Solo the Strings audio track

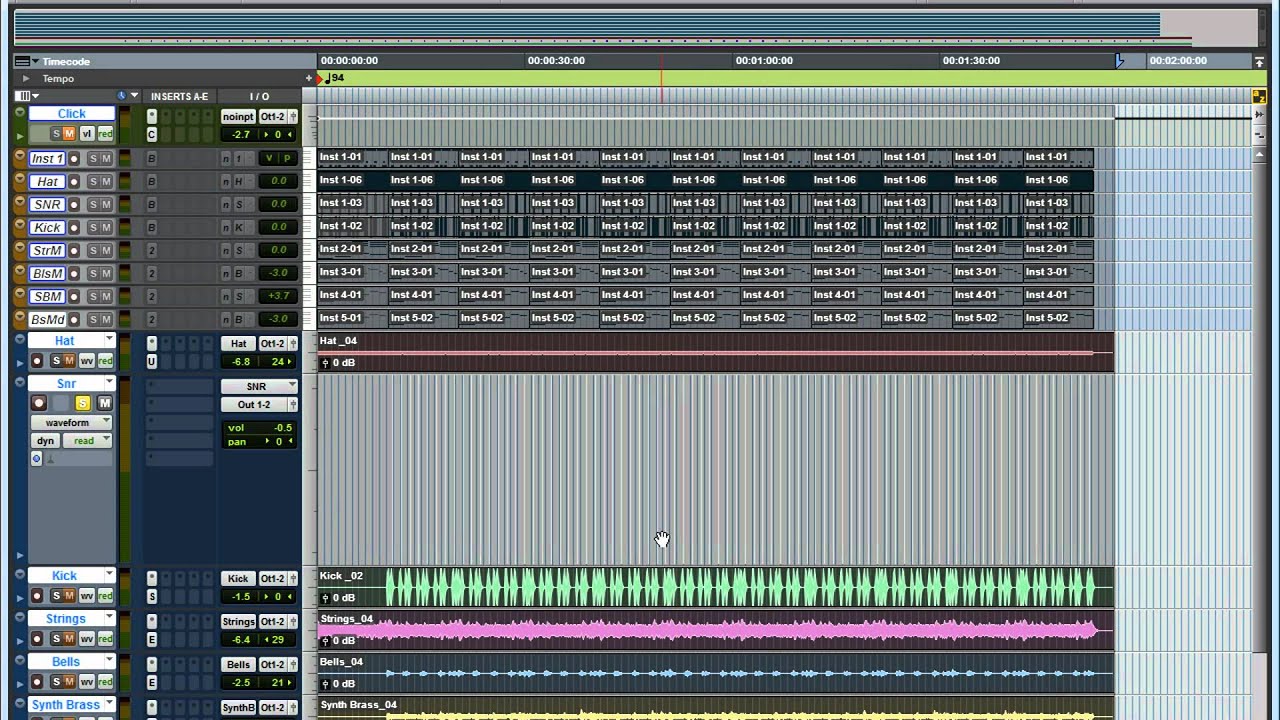[56, 639]
